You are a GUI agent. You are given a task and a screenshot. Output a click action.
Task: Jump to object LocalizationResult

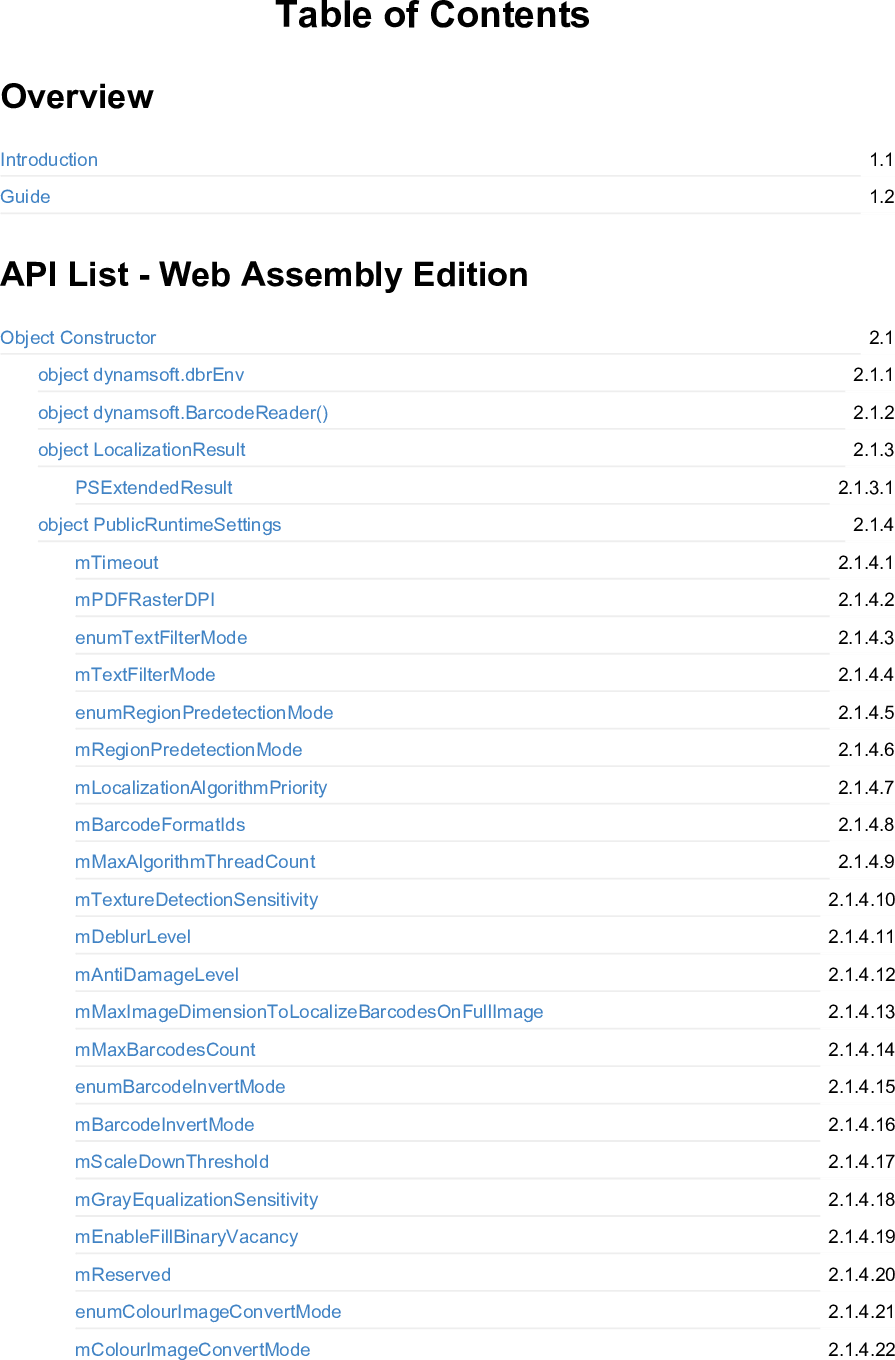point(142,450)
